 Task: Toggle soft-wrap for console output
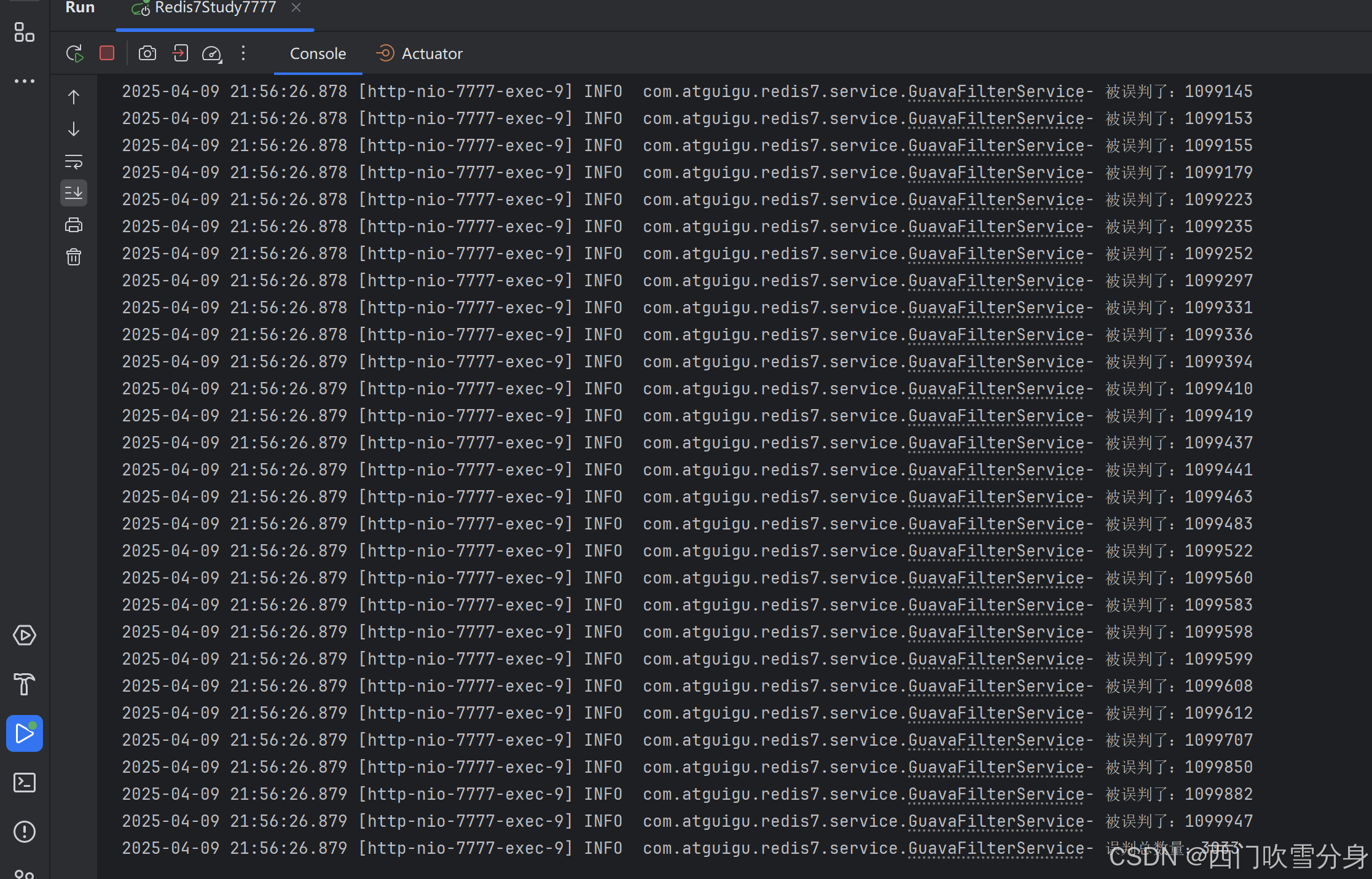(74, 161)
